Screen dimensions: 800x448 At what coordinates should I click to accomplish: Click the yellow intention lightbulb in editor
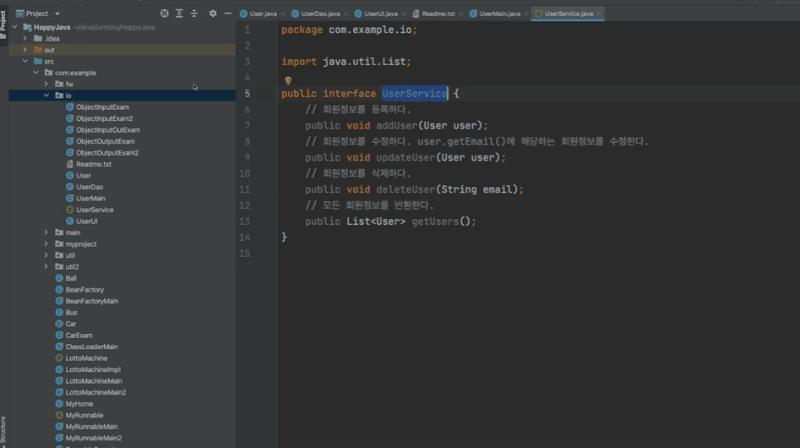click(x=287, y=79)
